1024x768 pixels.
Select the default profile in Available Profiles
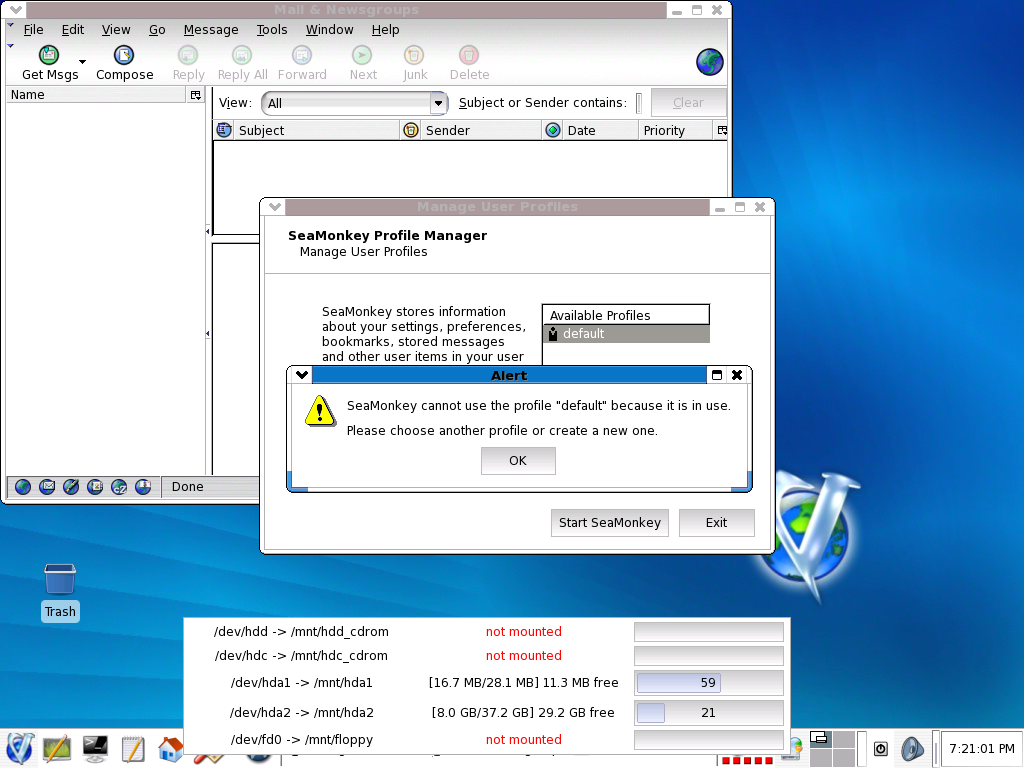pyautogui.click(x=626, y=334)
